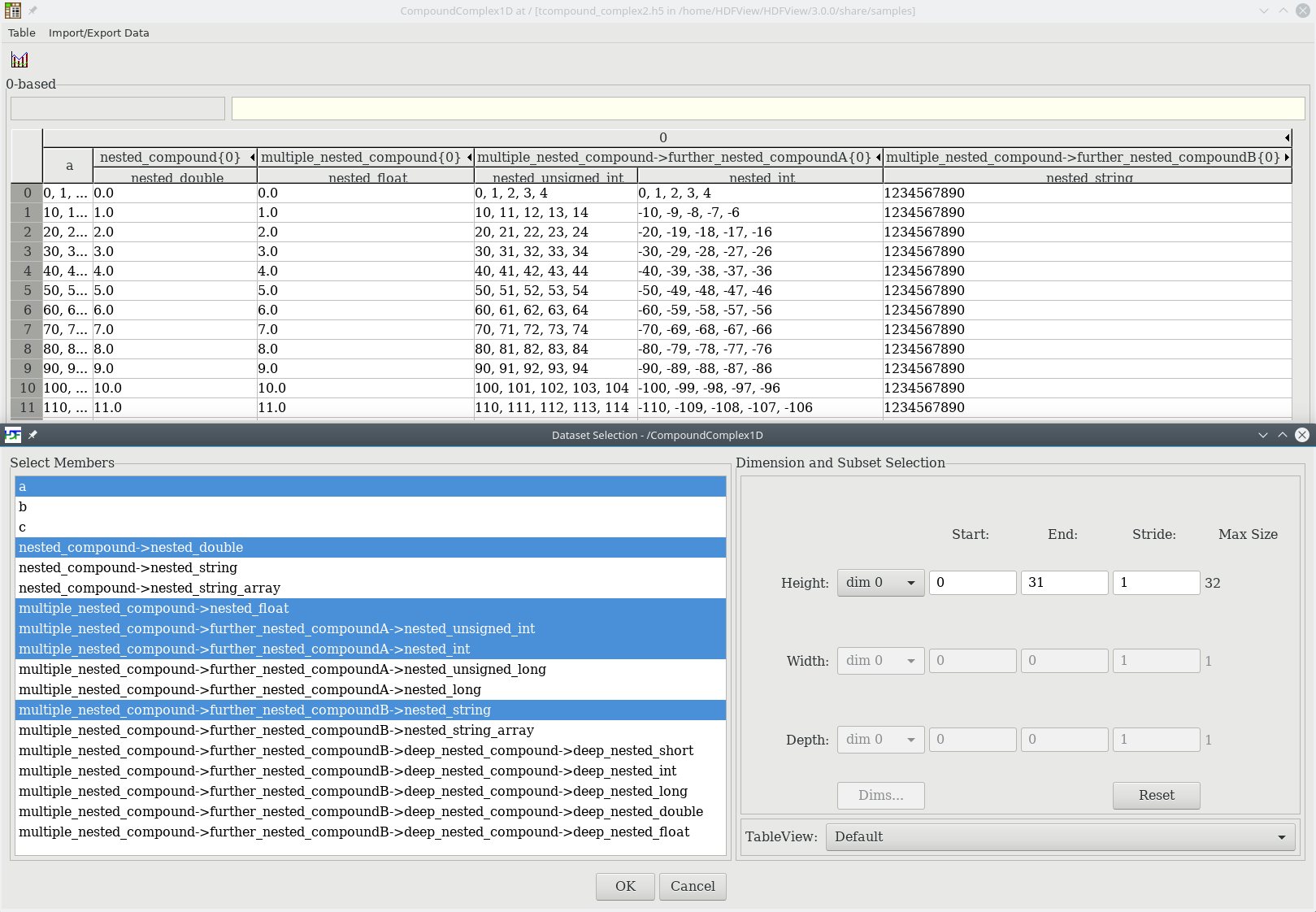
Task: Select further_nested_compoundB->nested_string_array member
Action: 371,731
